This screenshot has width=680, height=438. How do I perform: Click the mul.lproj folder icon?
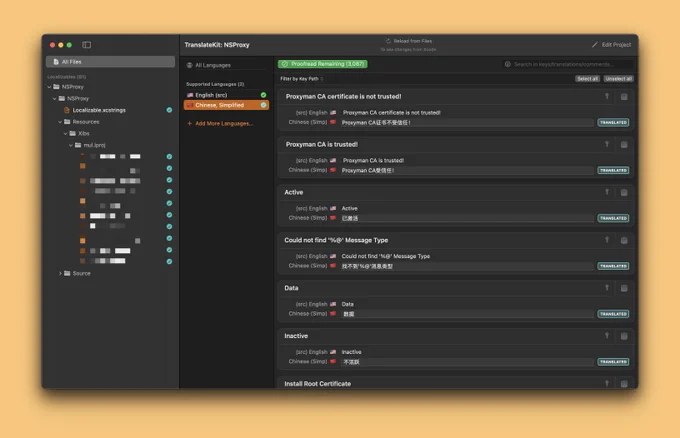[x=78, y=145]
